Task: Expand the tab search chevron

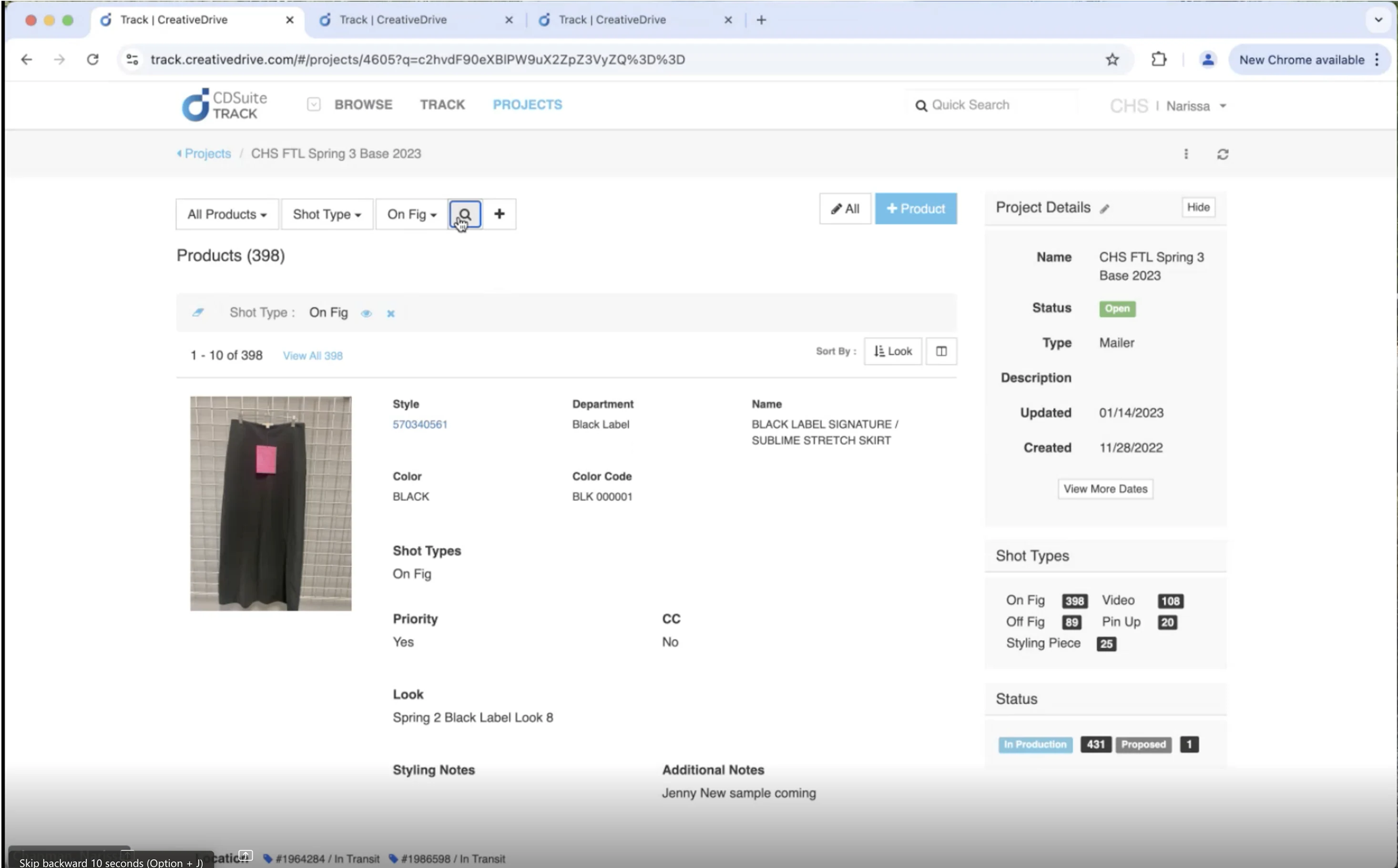Action: [x=1378, y=20]
